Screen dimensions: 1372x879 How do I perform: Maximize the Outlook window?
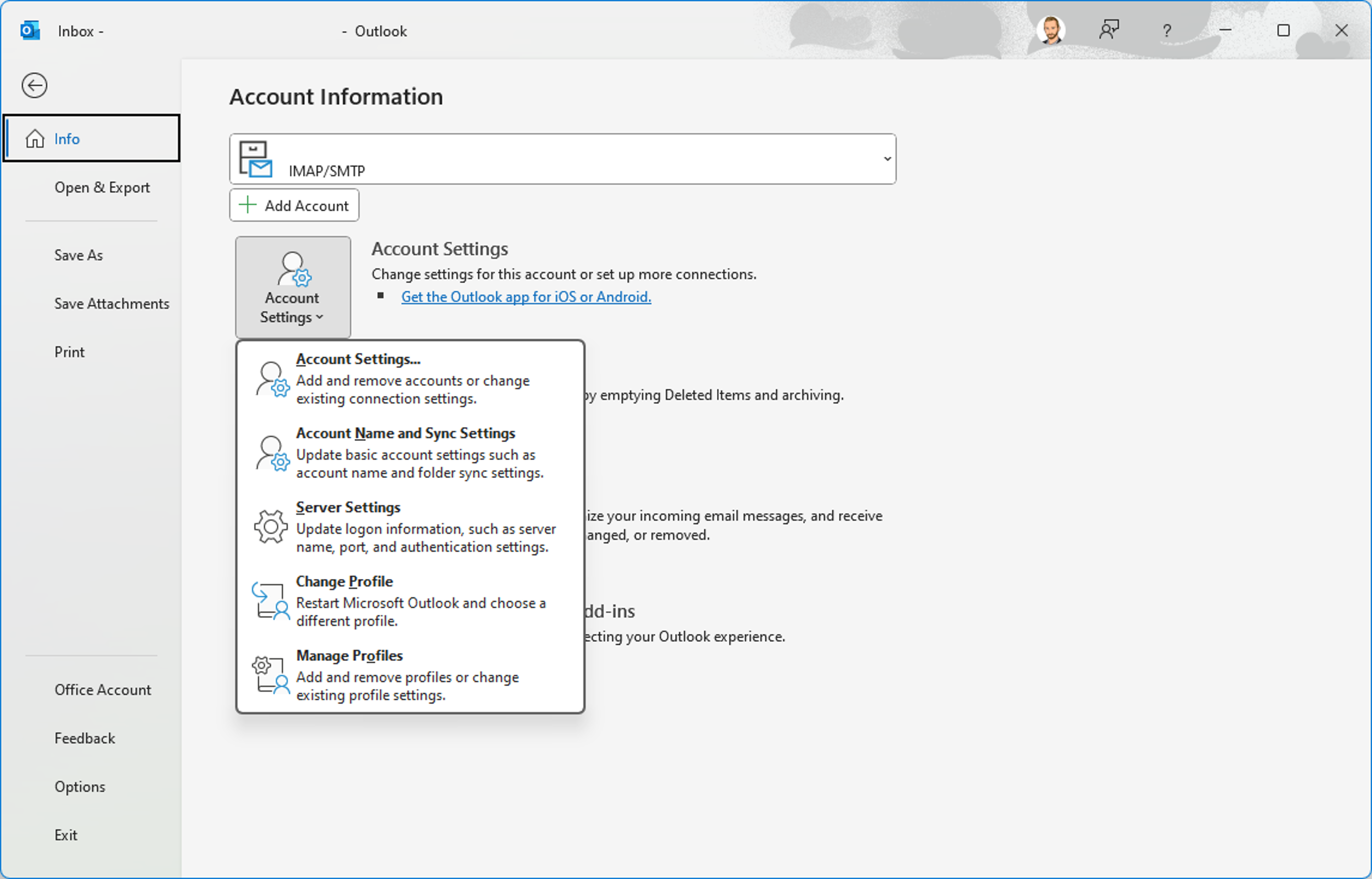[x=1284, y=30]
